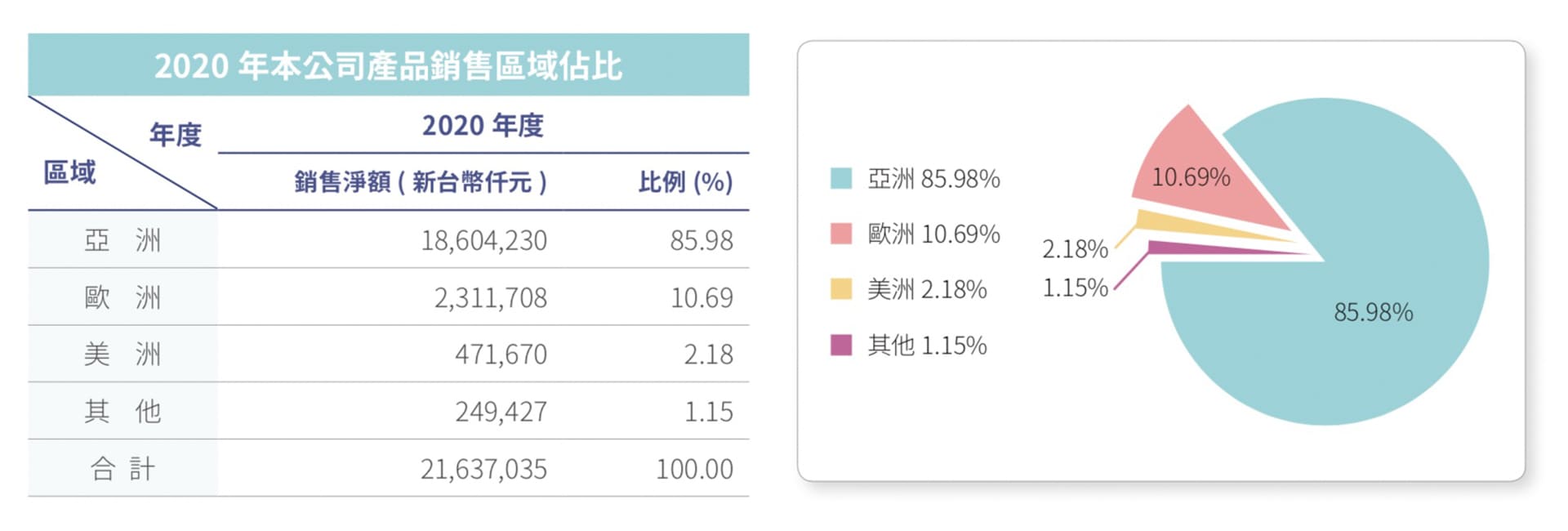Click the 比例 (%) column header
This screenshot has width=1568, height=531.
tap(685, 181)
